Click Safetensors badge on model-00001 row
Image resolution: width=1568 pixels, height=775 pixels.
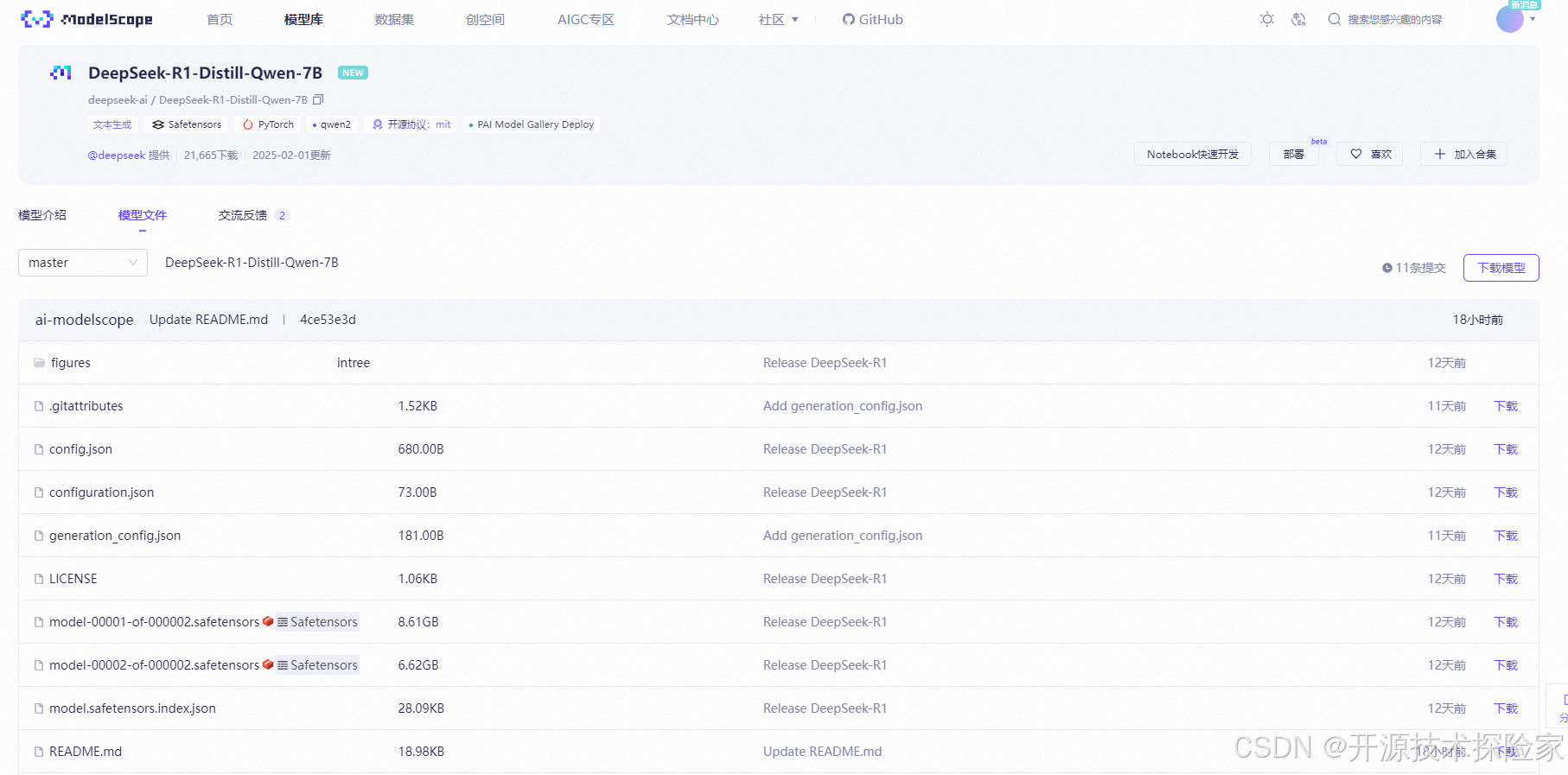coord(317,622)
